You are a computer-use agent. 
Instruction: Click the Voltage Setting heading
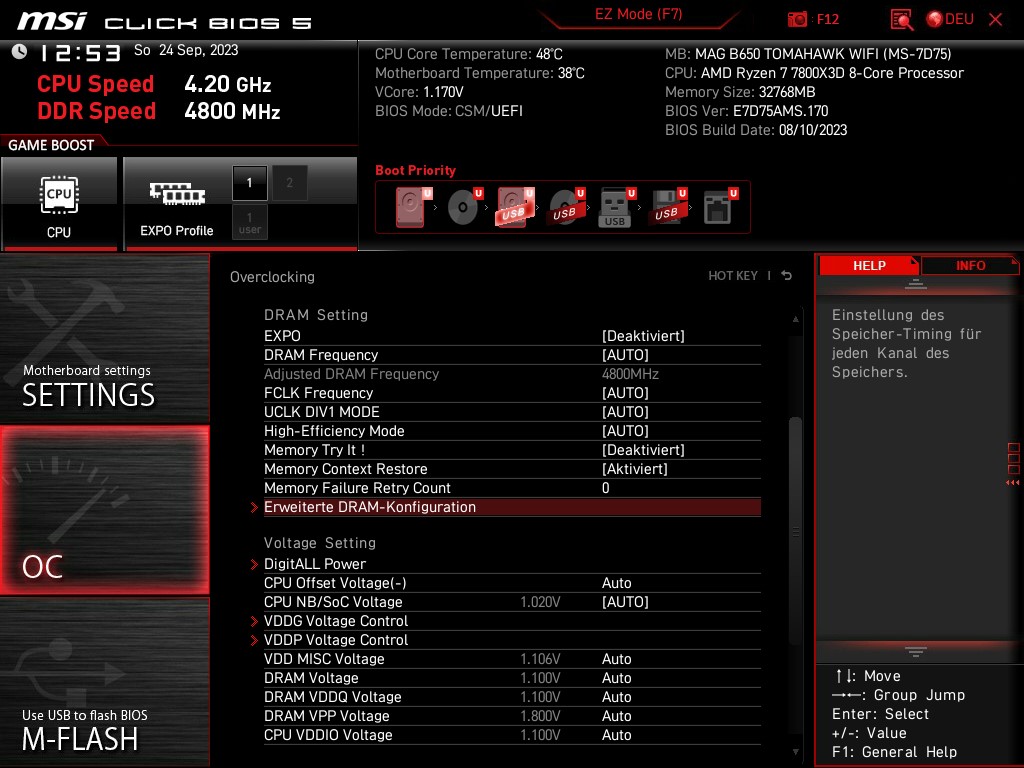[319, 543]
